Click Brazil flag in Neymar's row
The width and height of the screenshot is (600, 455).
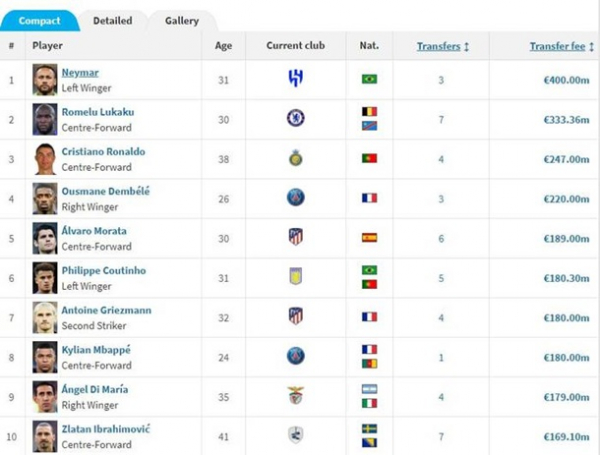369,79
